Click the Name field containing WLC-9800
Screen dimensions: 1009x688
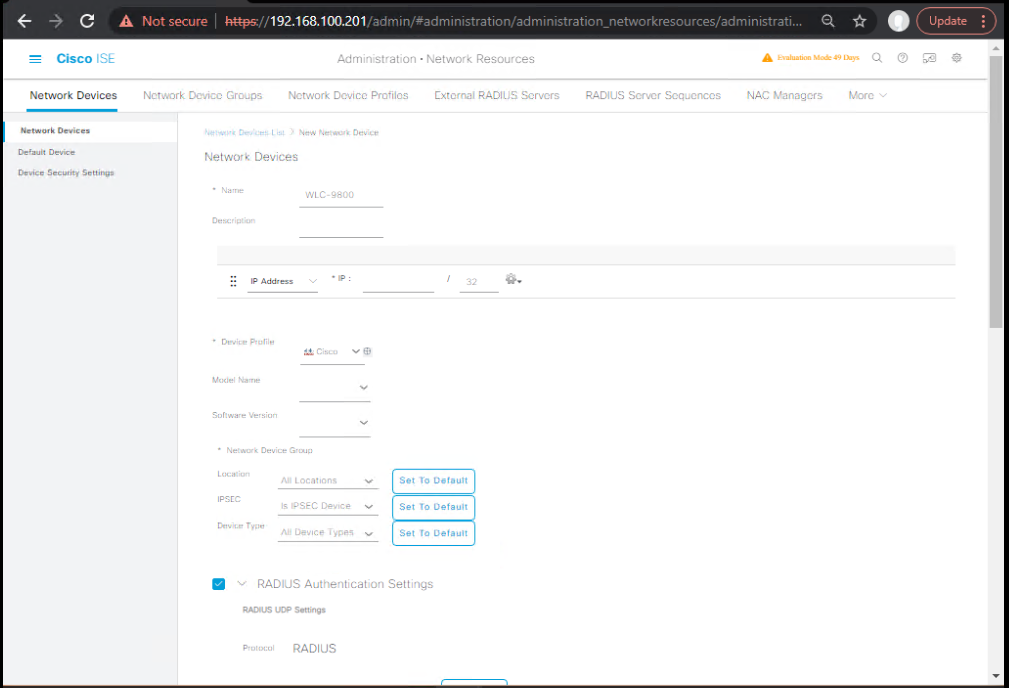coord(341,195)
